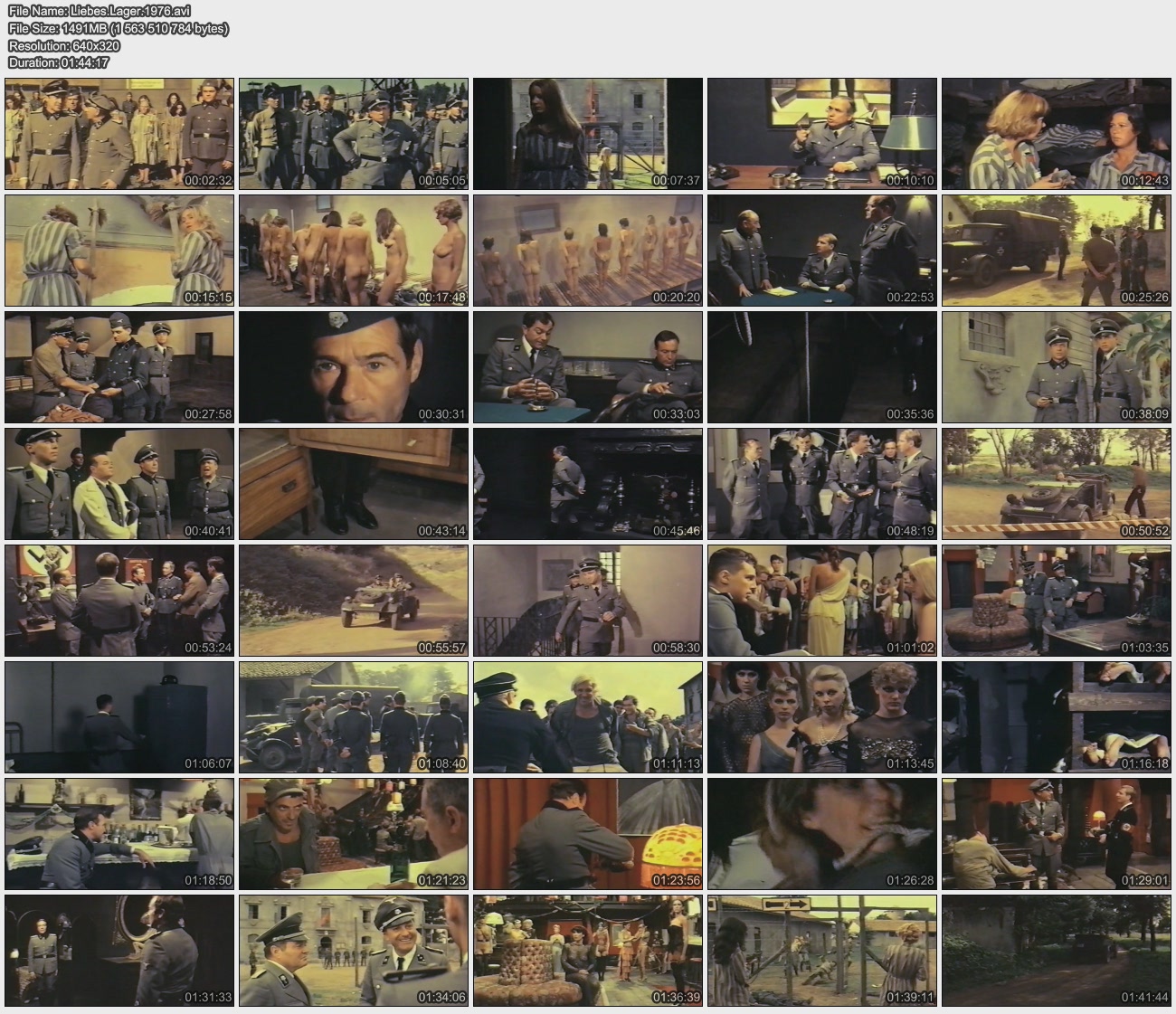
Task: Select the truck frame at 00:25:26
Action: (x=1057, y=251)
